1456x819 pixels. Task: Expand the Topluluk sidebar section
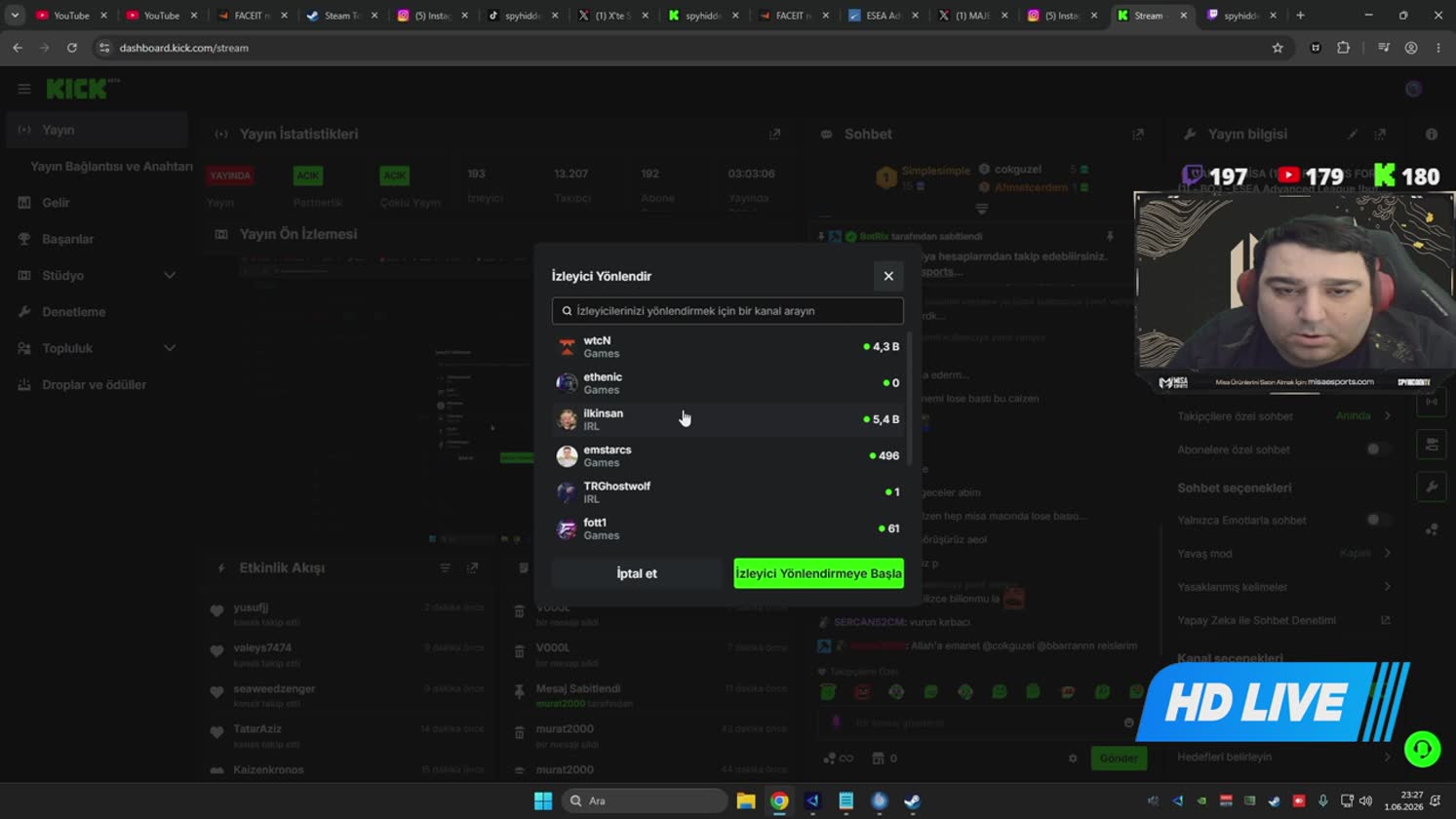[97, 348]
